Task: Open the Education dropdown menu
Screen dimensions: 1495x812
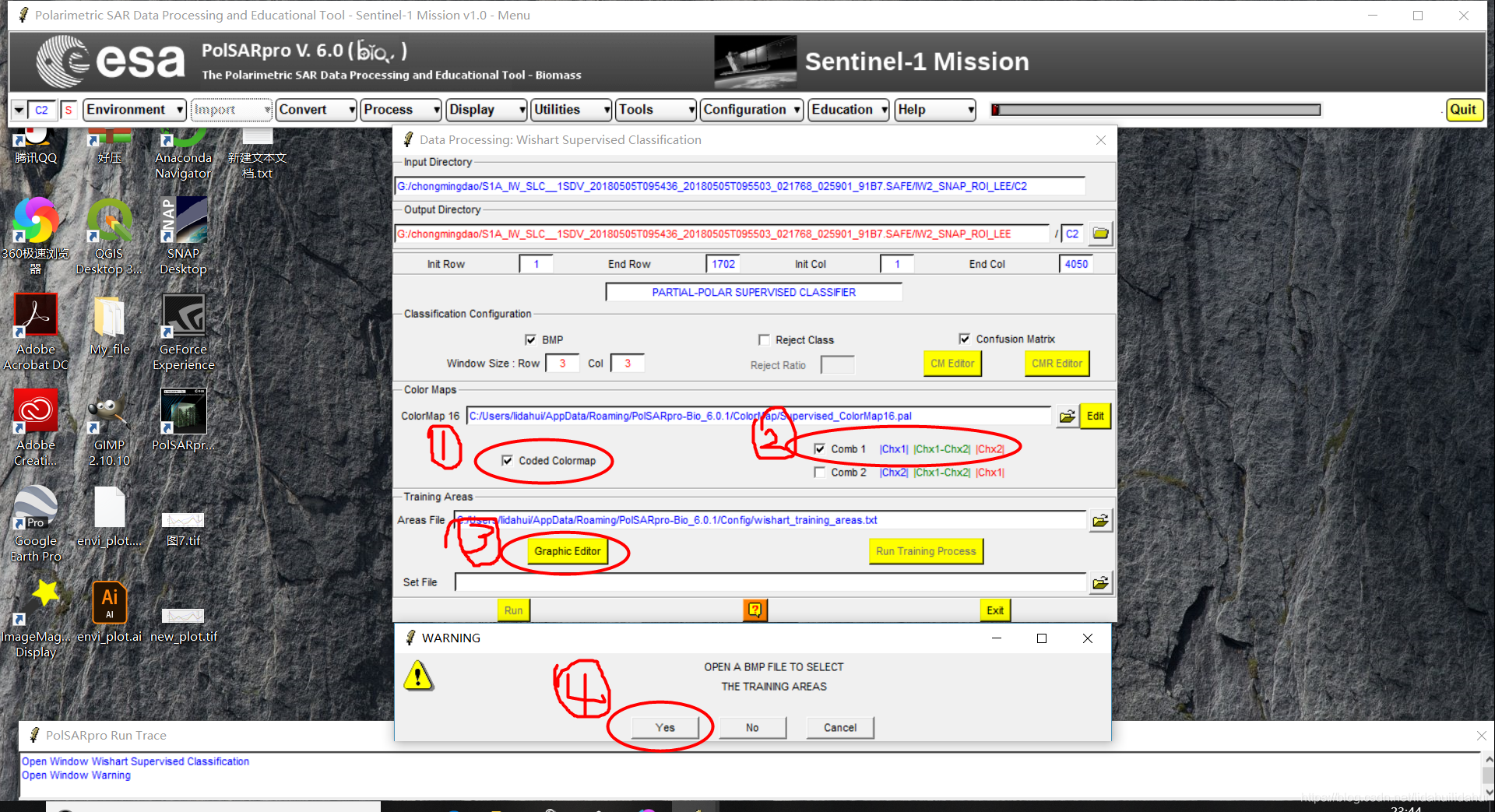Action: click(849, 110)
